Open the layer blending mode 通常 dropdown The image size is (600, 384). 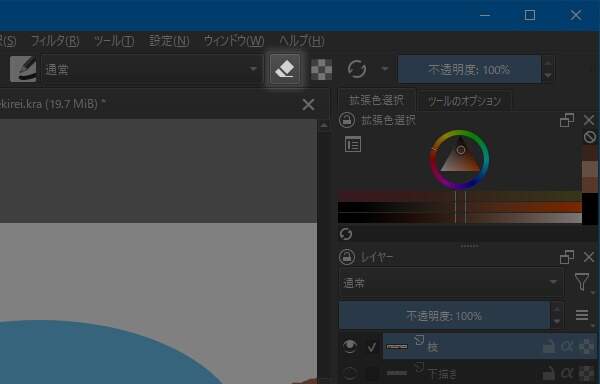(x=451, y=283)
